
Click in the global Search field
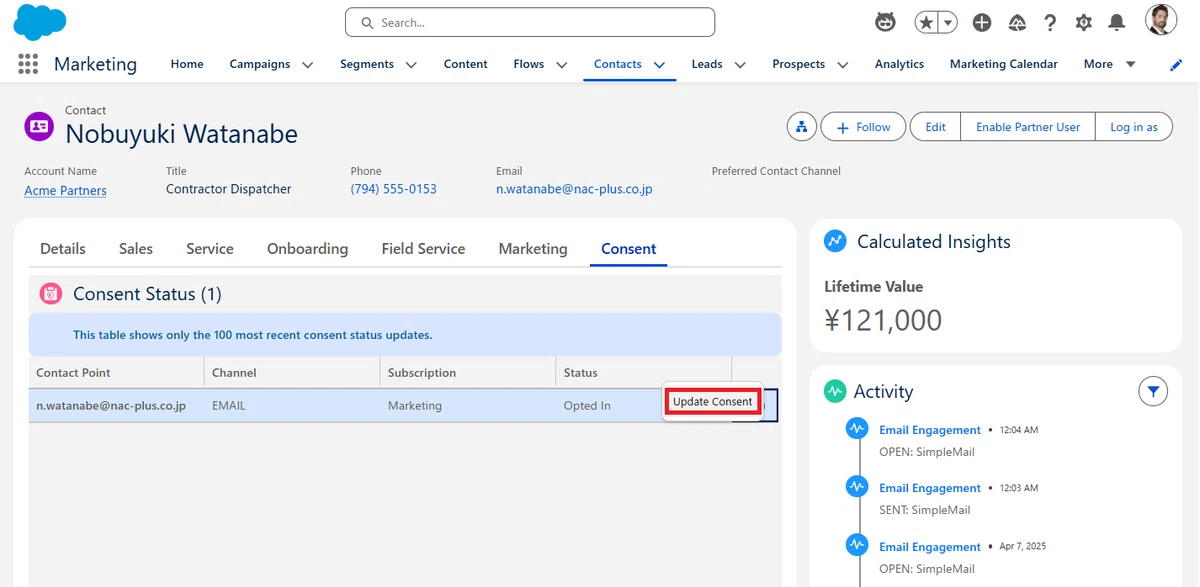pos(530,22)
